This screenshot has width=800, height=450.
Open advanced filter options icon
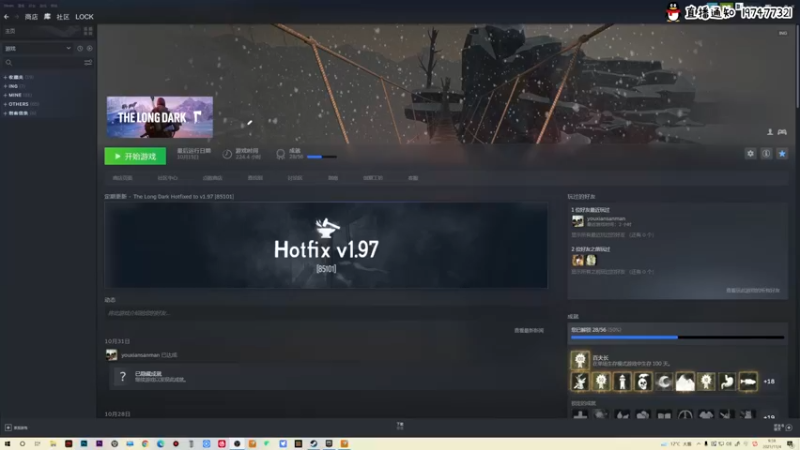tap(88, 62)
